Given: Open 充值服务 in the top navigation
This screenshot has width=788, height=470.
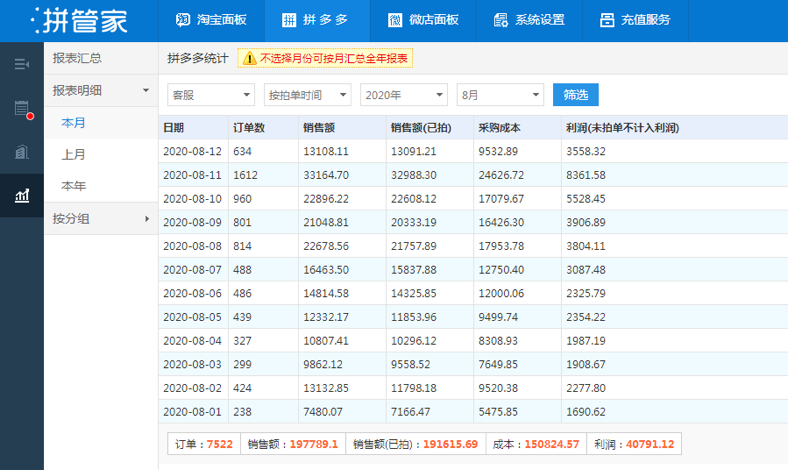Looking at the screenshot, I should (636, 20).
